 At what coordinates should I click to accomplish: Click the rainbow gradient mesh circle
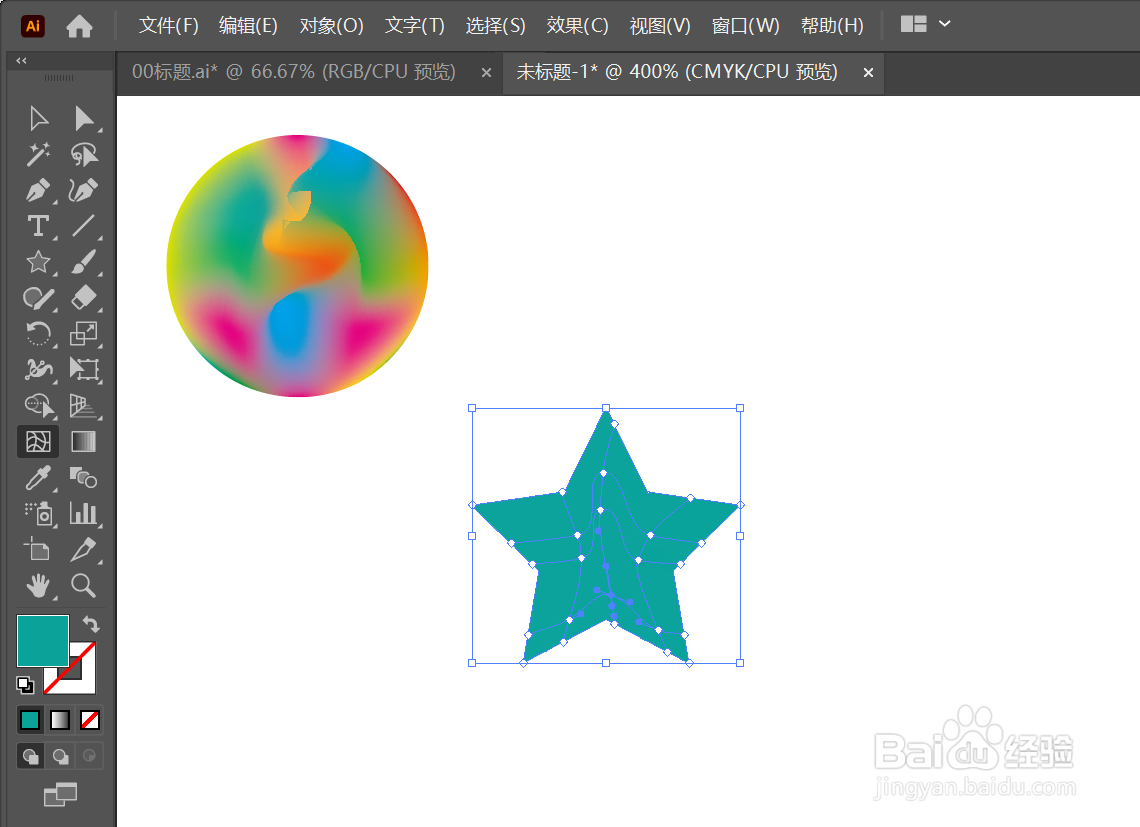(297, 265)
